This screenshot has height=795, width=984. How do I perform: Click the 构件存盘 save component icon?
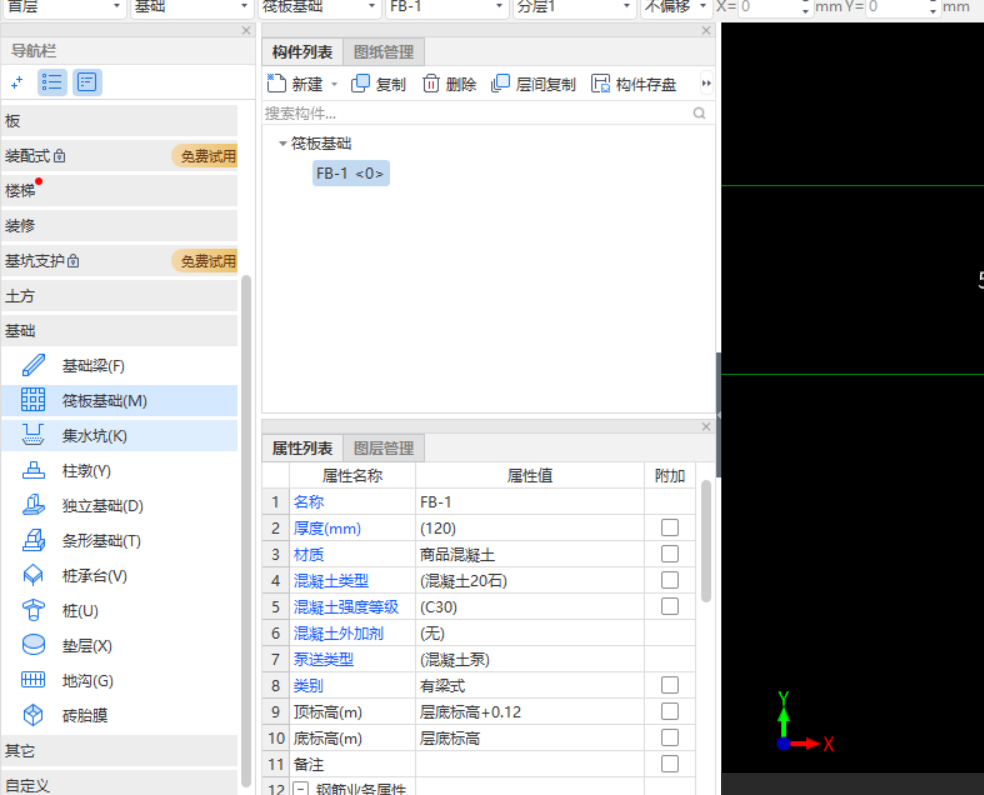tap(601, 83)
